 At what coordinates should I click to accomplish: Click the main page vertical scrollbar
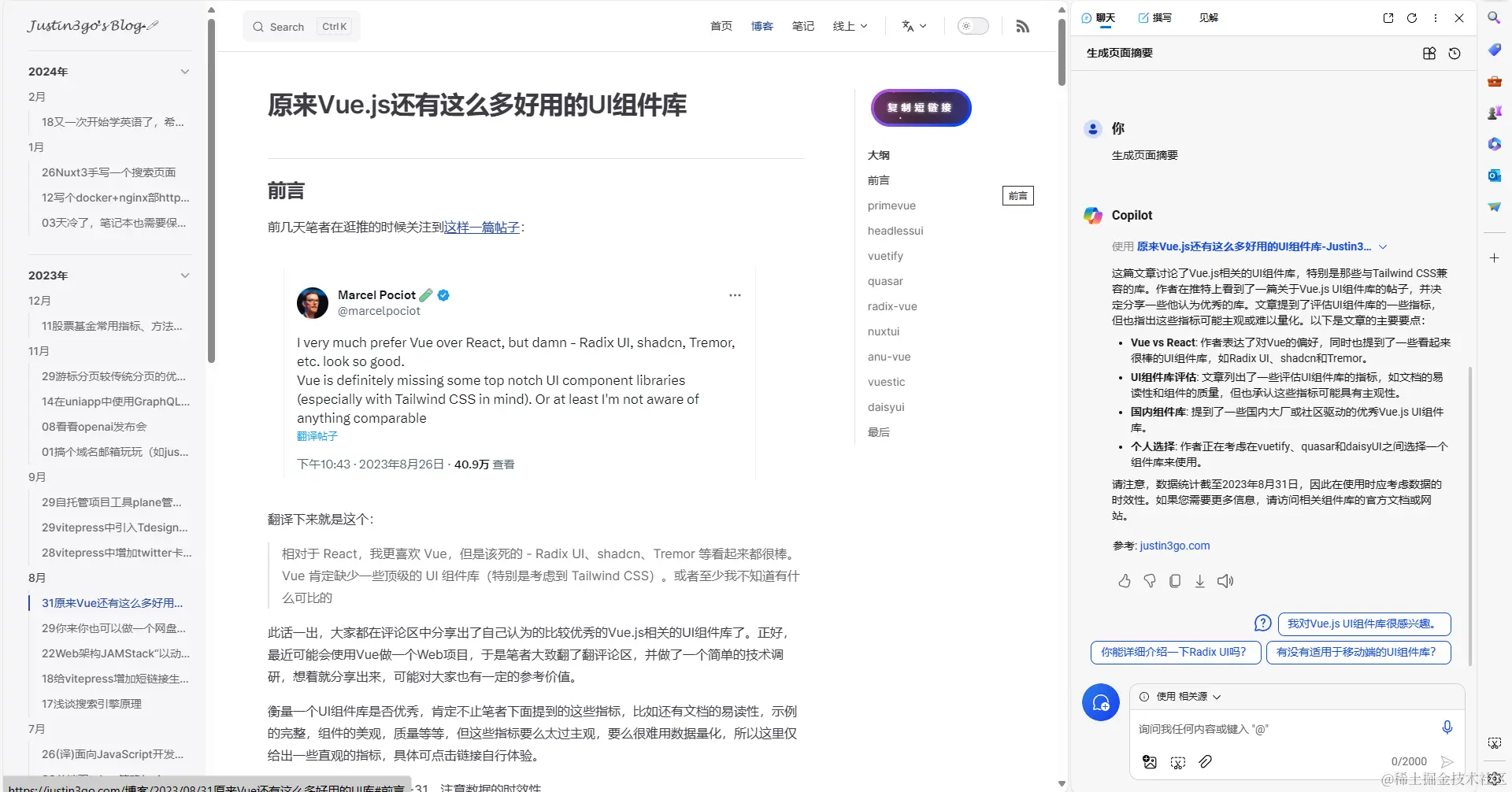(x=1062, y=52)
